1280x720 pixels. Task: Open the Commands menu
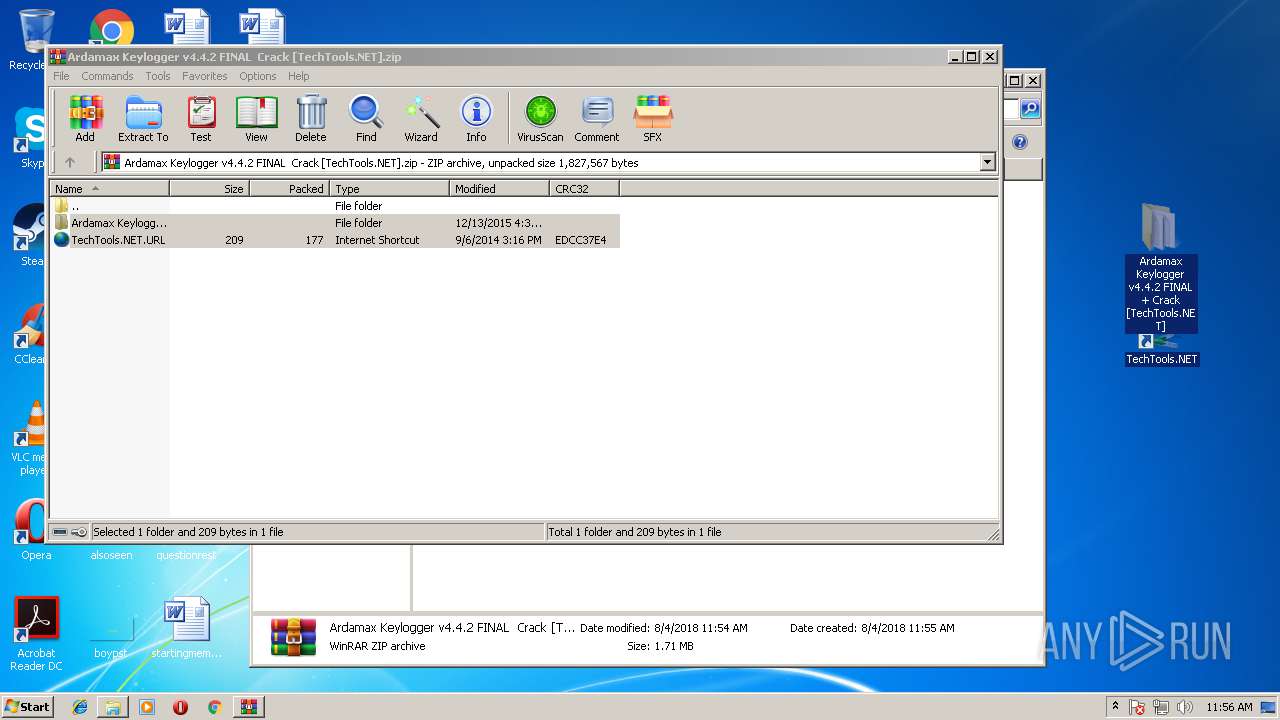tap(107, 76)
